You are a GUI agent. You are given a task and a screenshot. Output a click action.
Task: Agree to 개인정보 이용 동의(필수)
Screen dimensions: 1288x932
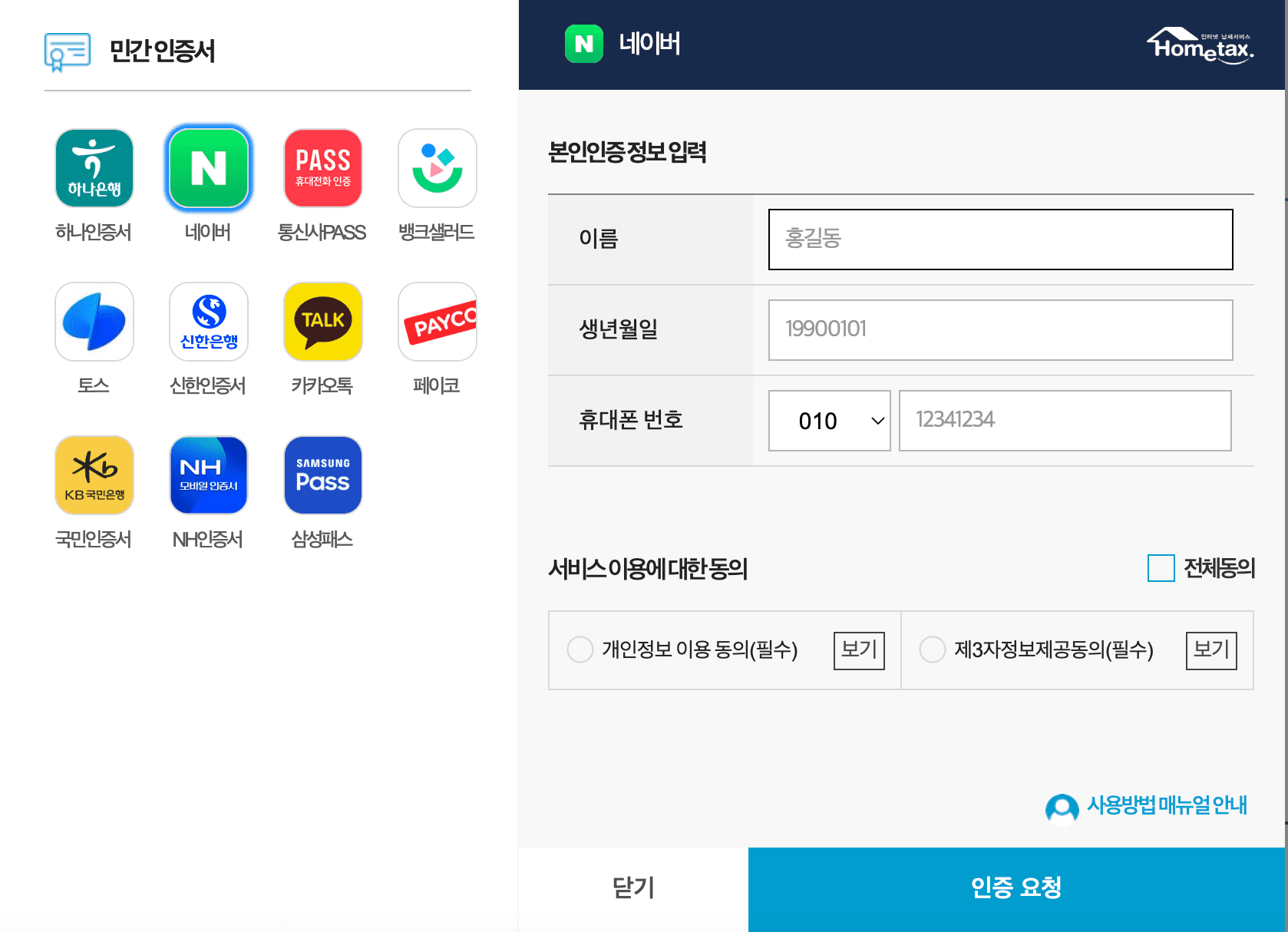pyautogui.click(x=580, y=649)
